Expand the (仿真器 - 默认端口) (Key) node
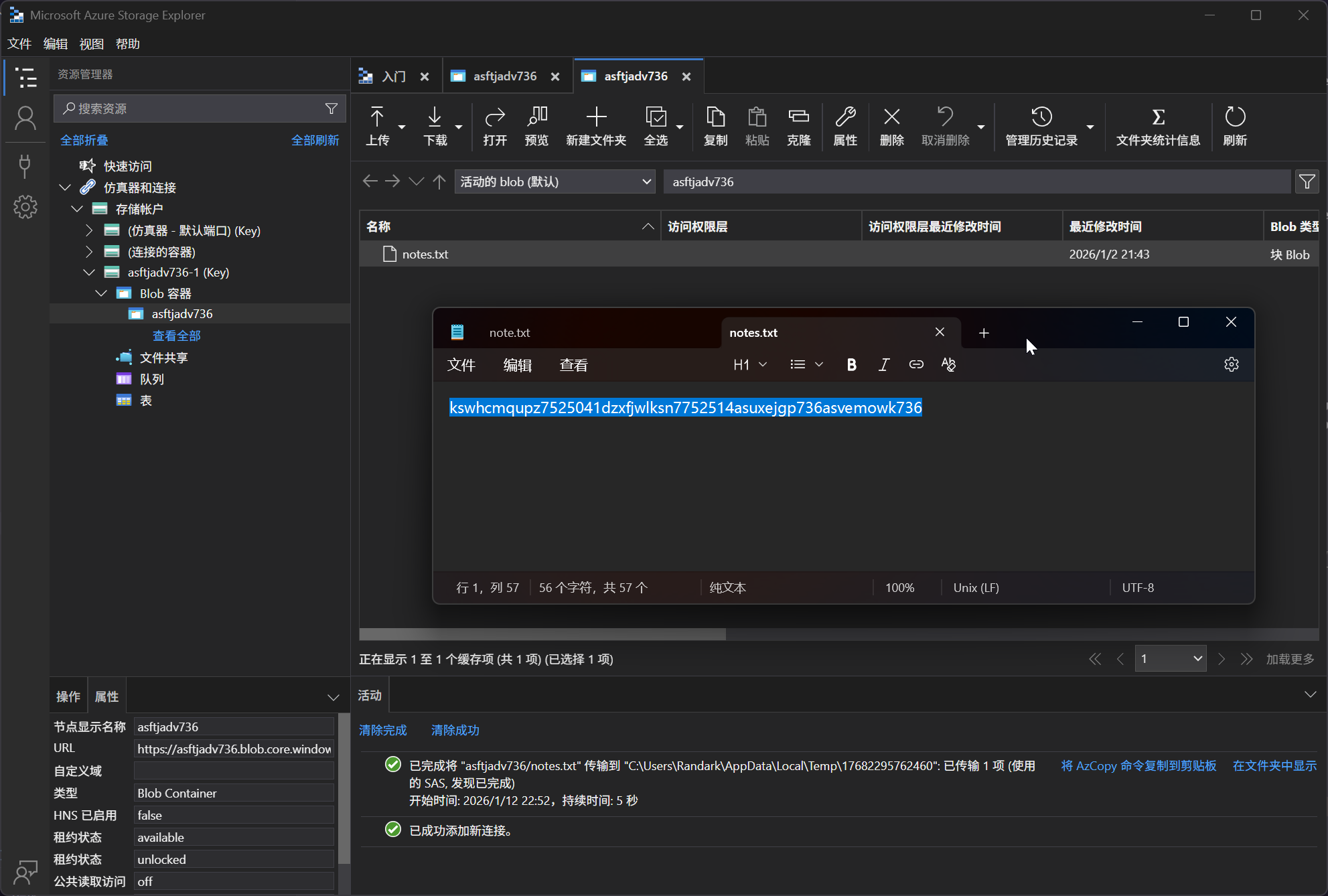 click(x=89, y=230)
